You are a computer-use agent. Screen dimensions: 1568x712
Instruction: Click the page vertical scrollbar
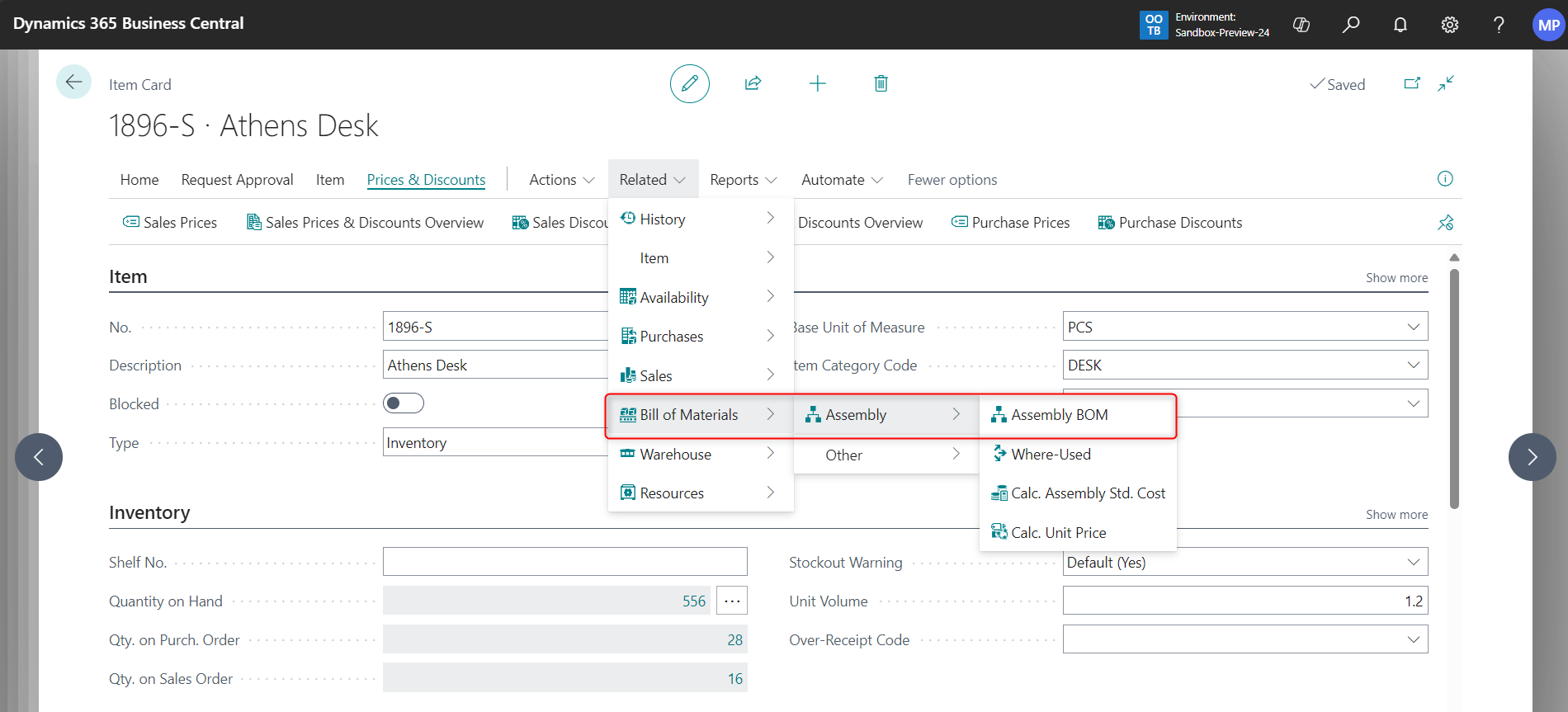pos(1454,388)
